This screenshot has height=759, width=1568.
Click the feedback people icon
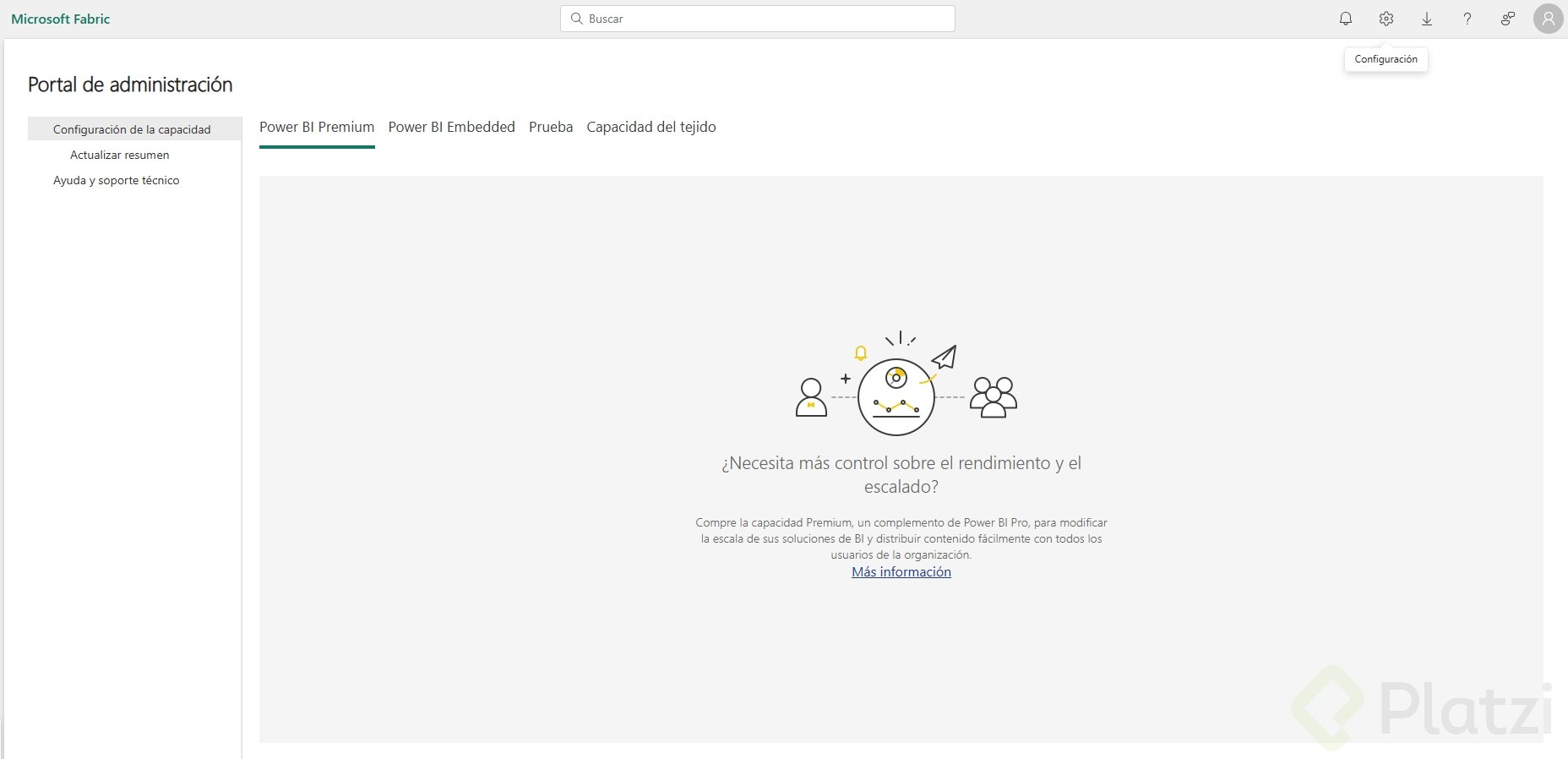[x=1508, y=19]
